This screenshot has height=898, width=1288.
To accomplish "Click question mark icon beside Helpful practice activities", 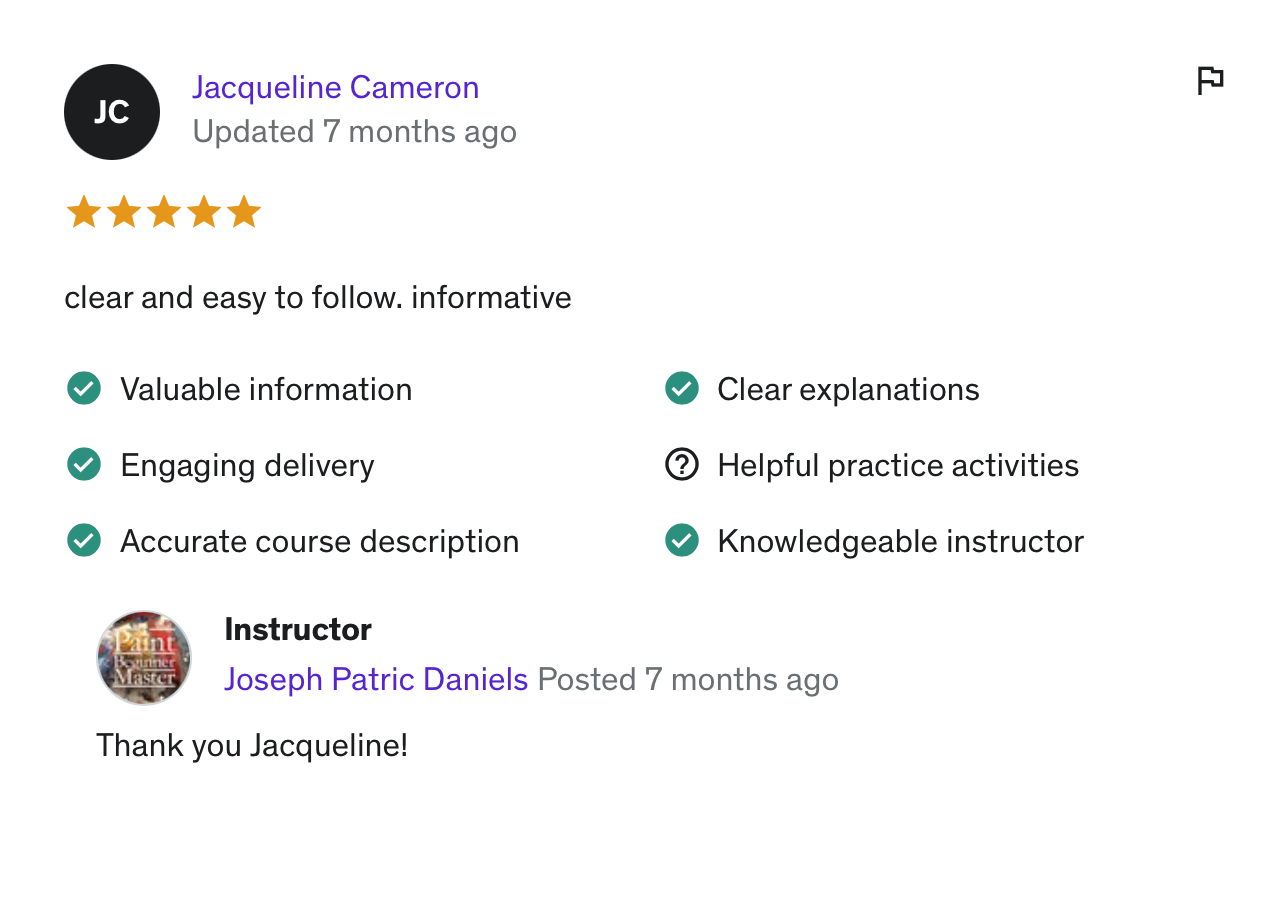I will tap(682, 465).
